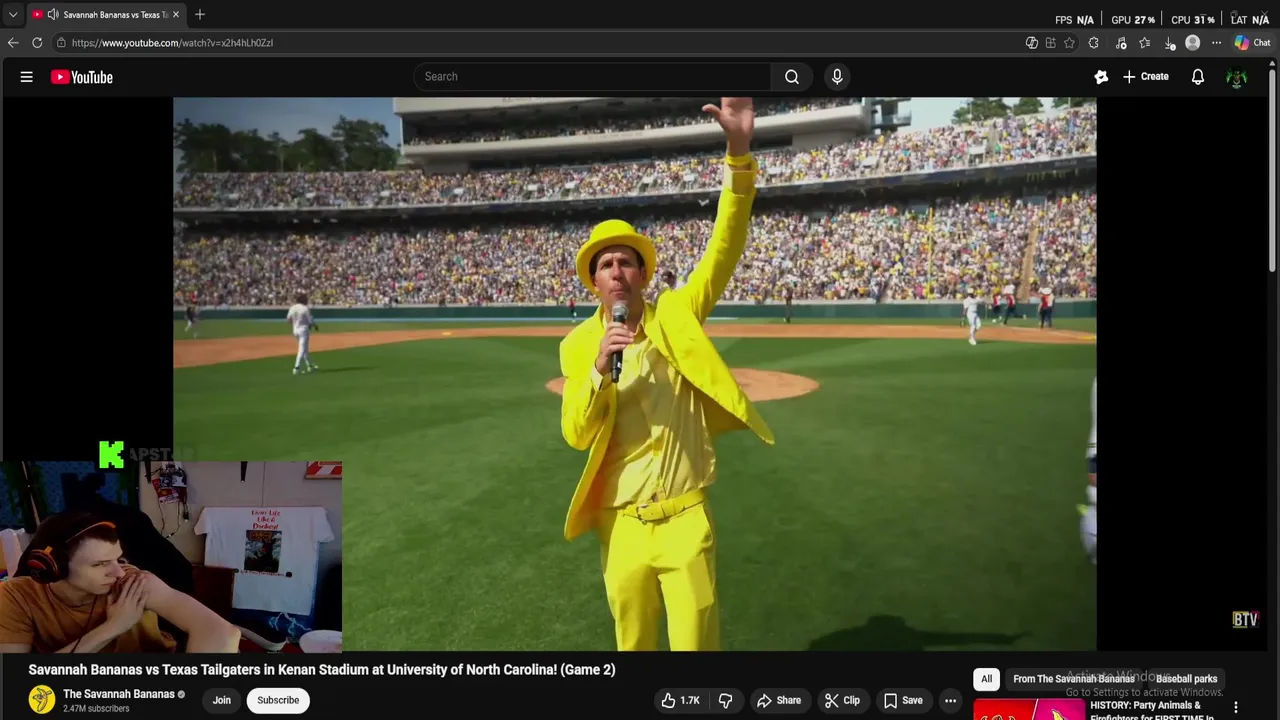This screenshot has height=720, width=1280.
Task: Click the search magnifier button
Action: pos(792,76)
